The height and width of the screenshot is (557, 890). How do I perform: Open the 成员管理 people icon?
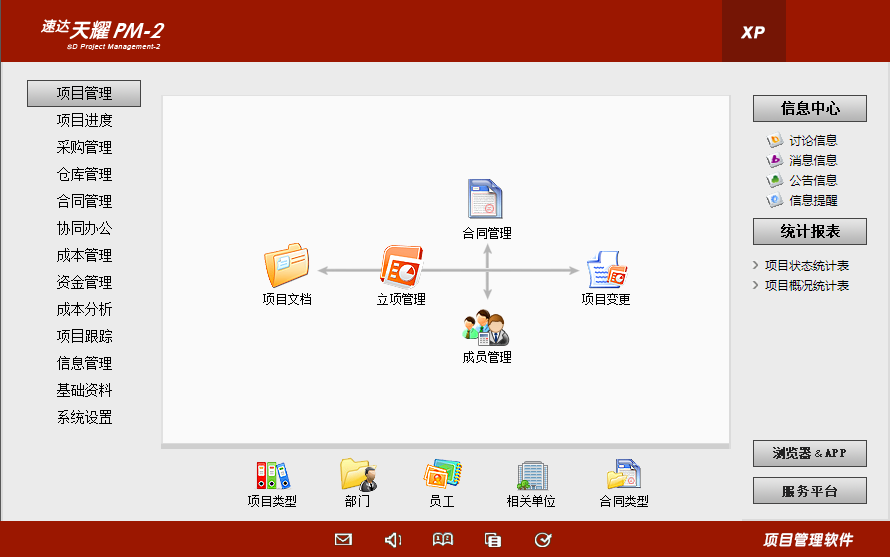(487, 329)
